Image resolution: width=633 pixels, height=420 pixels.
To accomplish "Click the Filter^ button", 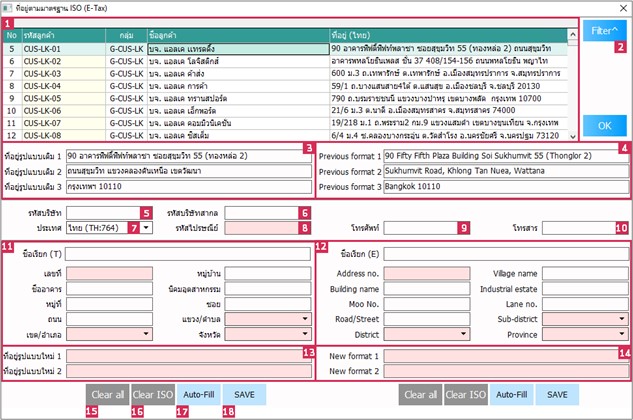I will pyautogui.click(x=604, y=31).
